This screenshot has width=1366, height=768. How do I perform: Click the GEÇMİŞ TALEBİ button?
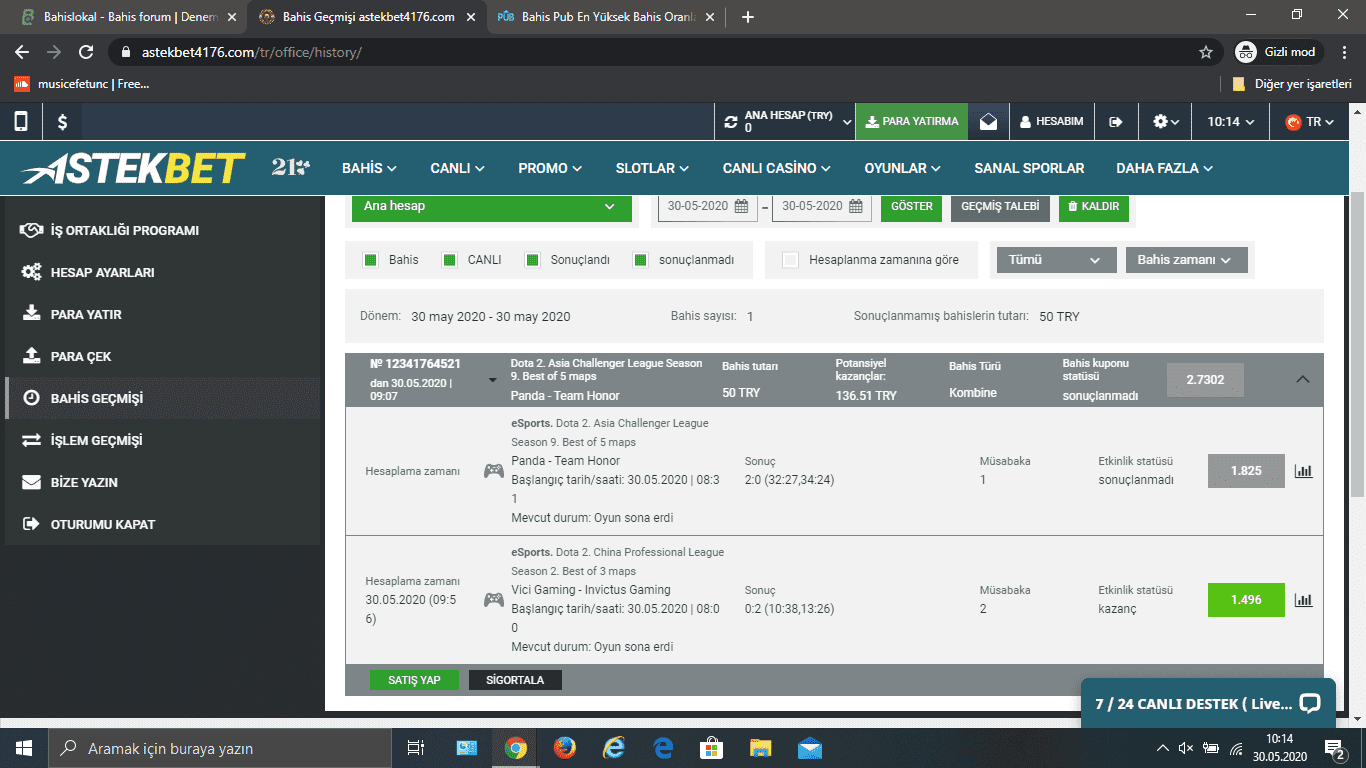point(1000,206)
